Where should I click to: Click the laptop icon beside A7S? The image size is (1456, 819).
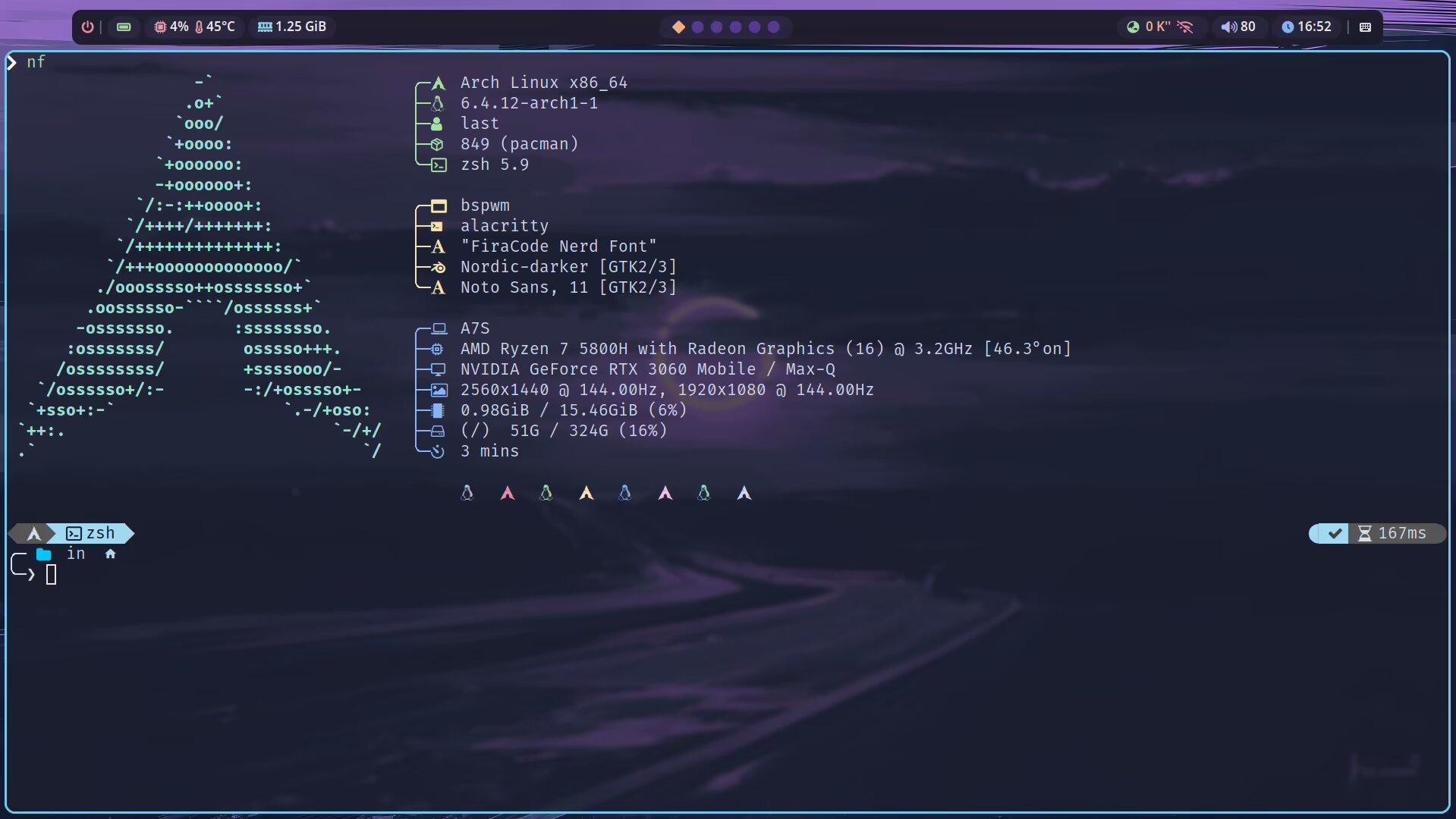pyautogui.click(x=439, y=328)
